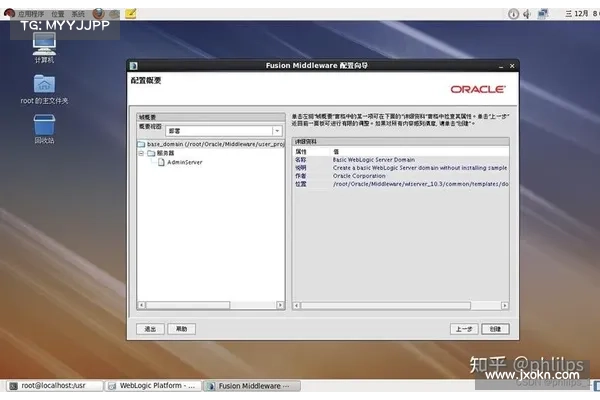Screen dimensions: 600x400
Task: Select the base_domain root tree node
Action: pyautogui.click(x=215, y=144)
